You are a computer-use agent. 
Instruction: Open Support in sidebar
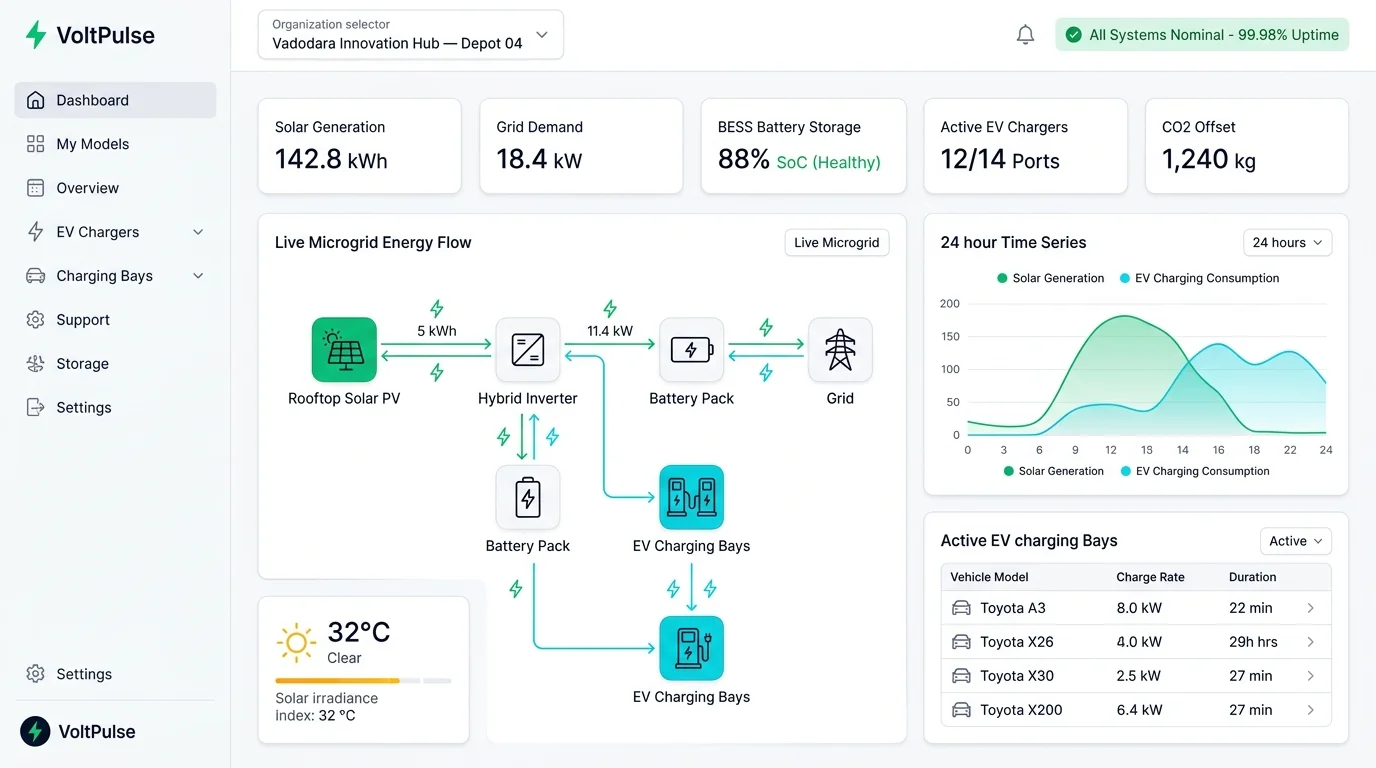coord(115,320)
